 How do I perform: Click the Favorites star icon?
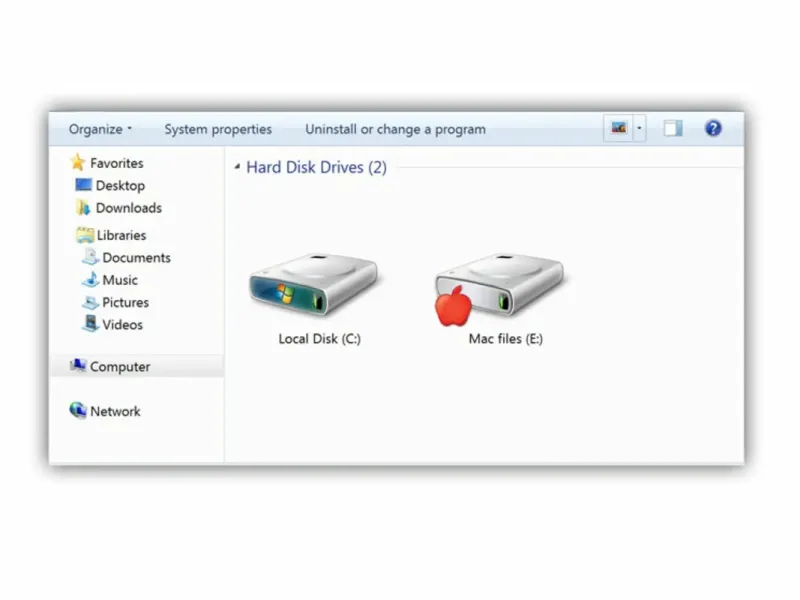click(x=78, y=163)
